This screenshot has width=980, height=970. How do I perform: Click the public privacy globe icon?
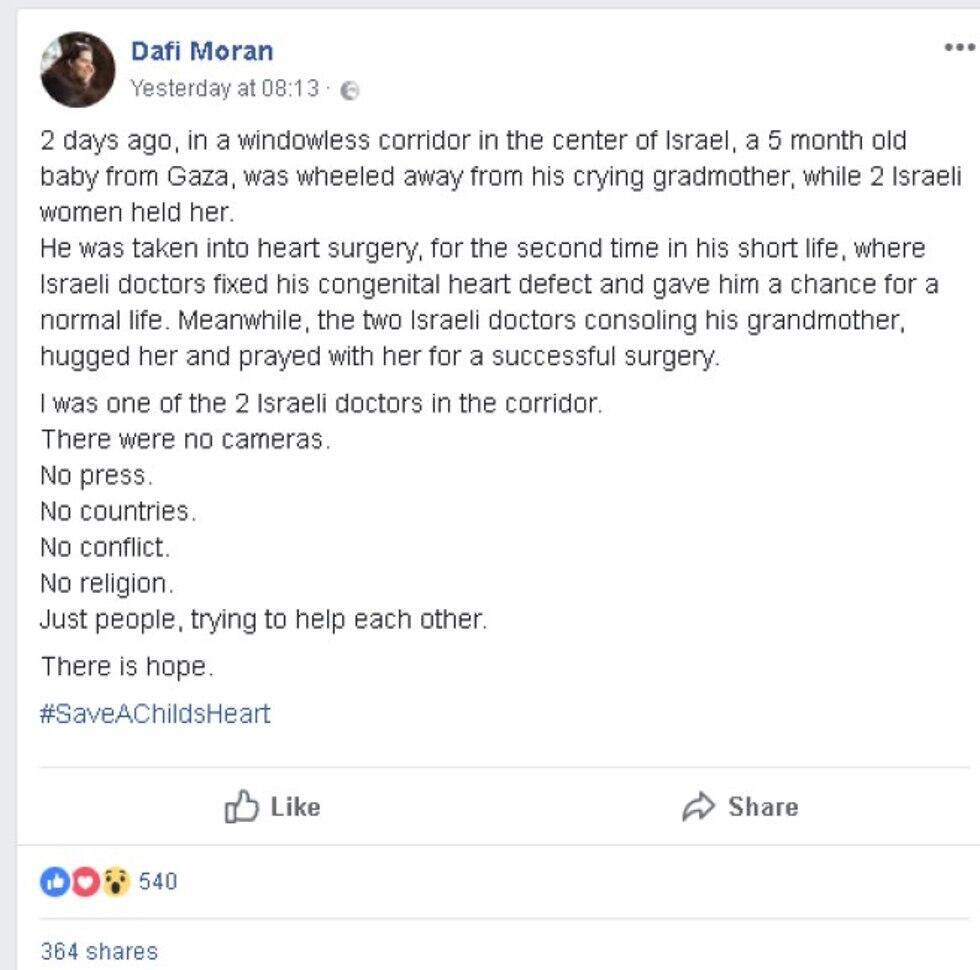coord(349,90)
